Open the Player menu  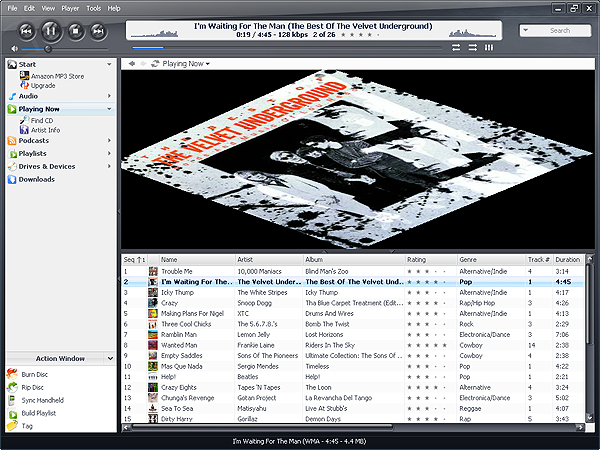(x=70, y=8)
